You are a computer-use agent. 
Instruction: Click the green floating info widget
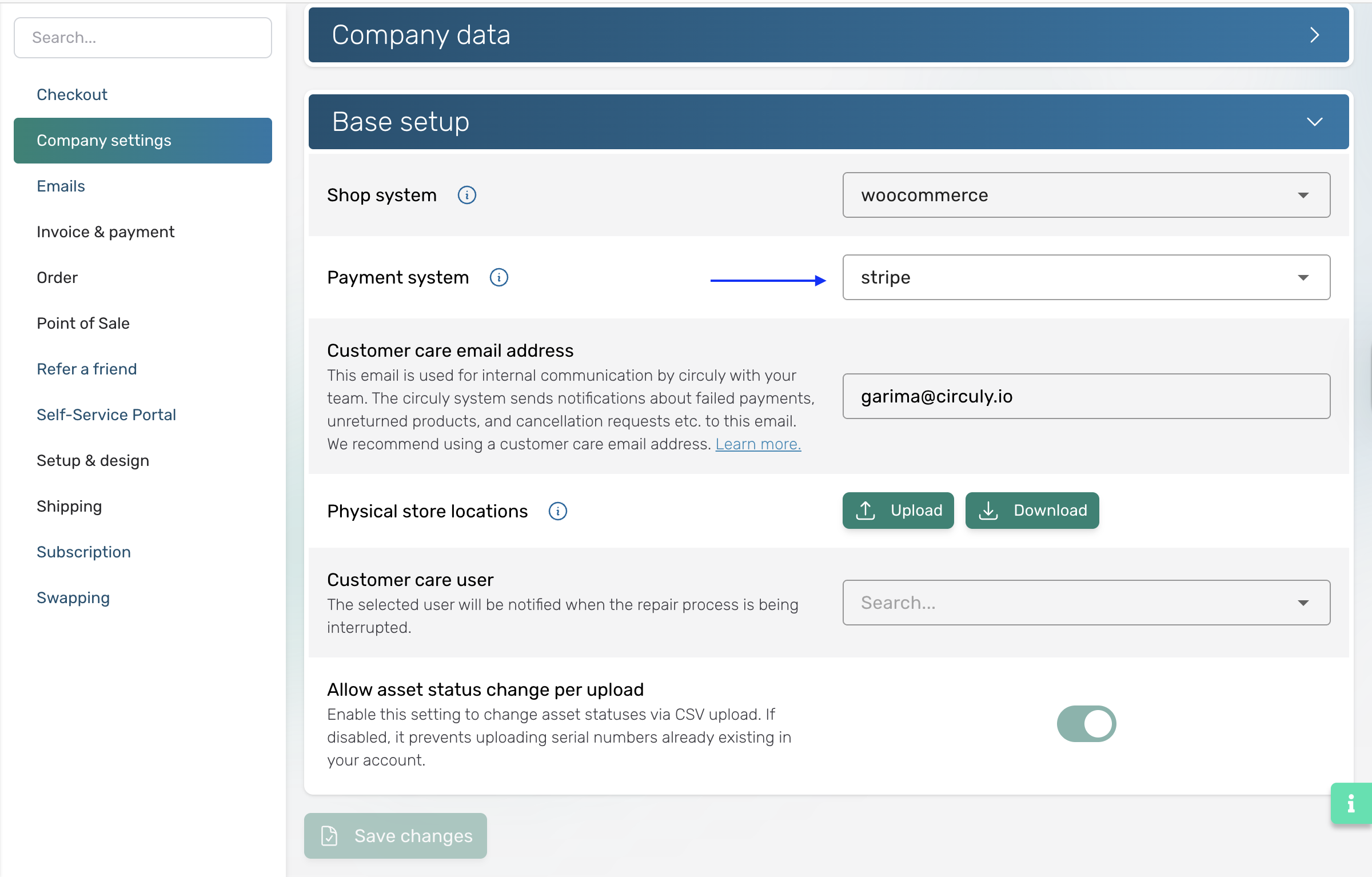click(x=1351, y=803)
